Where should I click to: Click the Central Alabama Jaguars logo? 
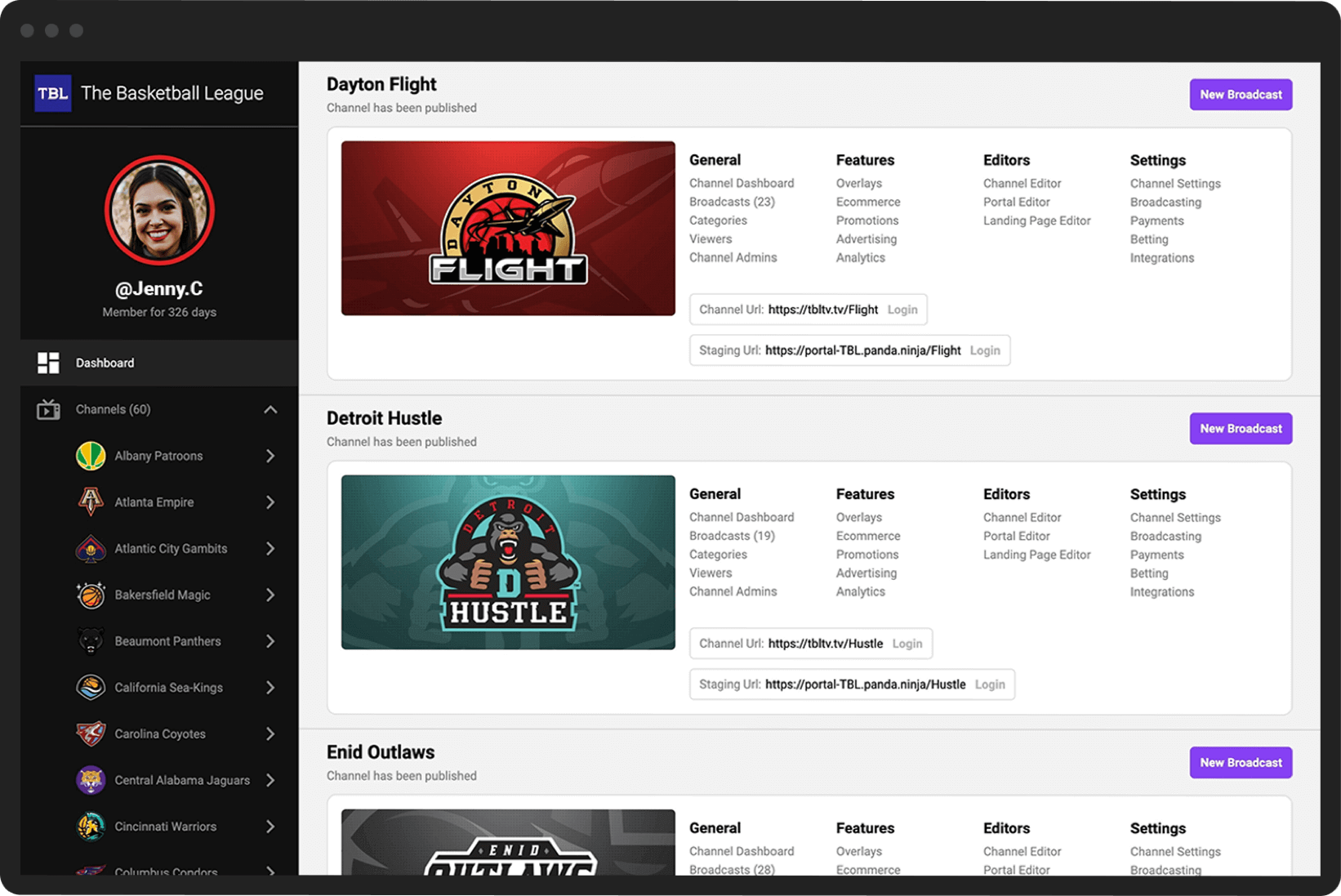91,780
